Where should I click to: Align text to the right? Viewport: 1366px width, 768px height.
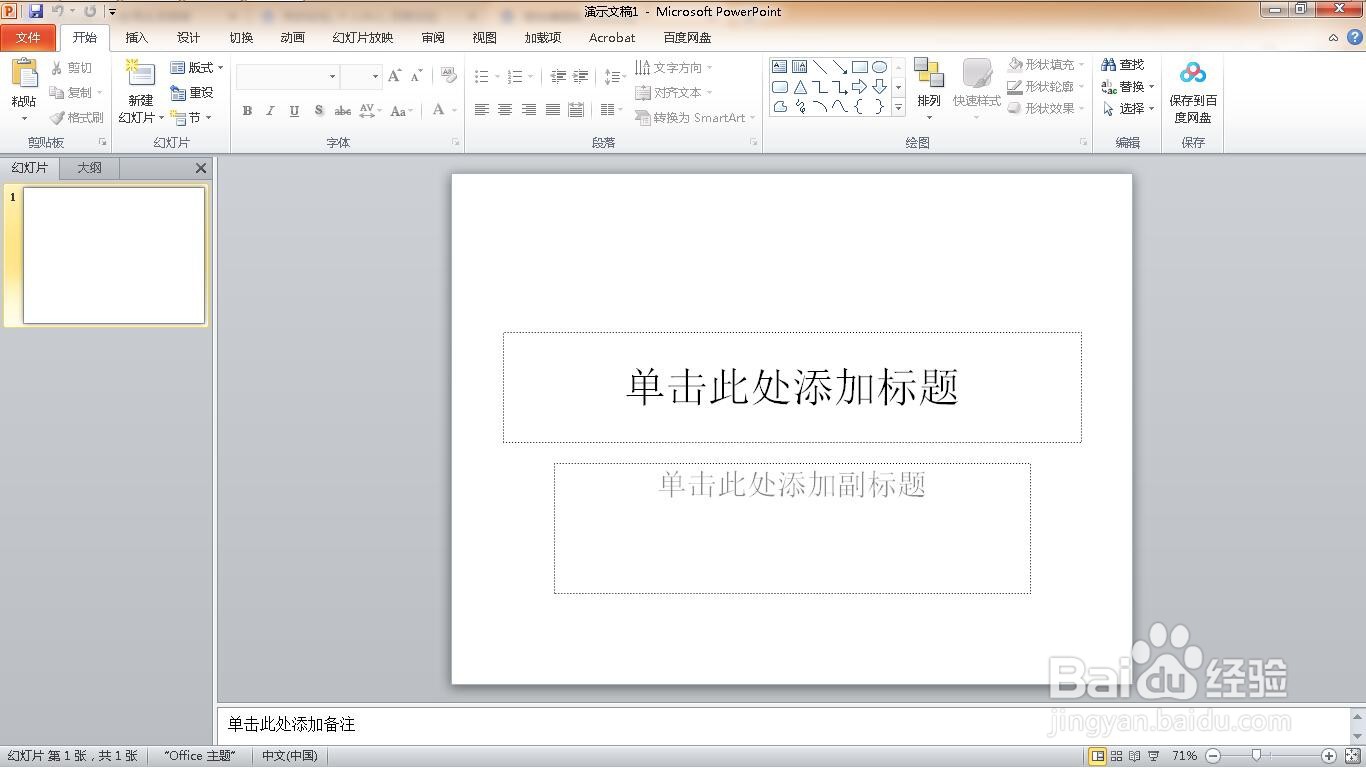[528, 110]
